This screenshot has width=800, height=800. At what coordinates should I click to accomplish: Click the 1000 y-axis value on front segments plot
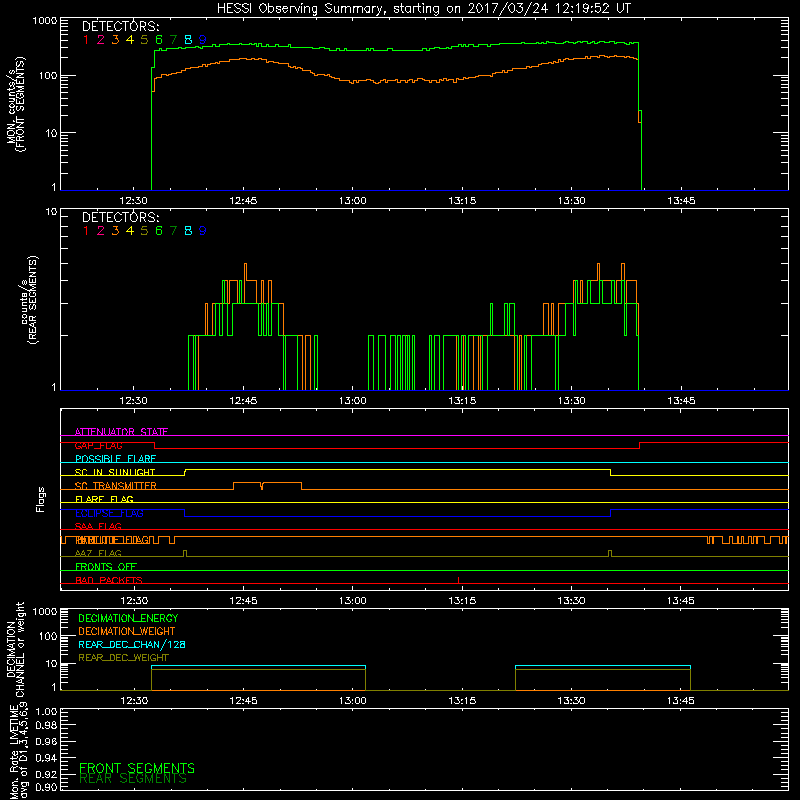(44, 21)
